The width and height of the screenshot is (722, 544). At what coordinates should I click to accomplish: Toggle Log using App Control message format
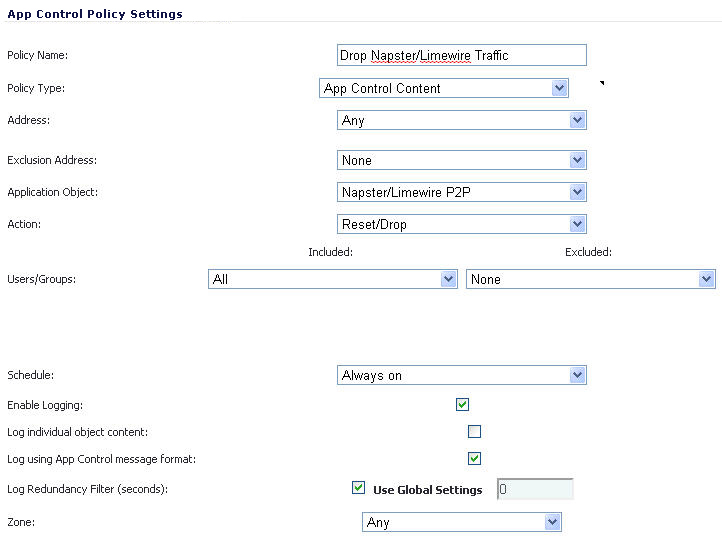pos(474,458)
